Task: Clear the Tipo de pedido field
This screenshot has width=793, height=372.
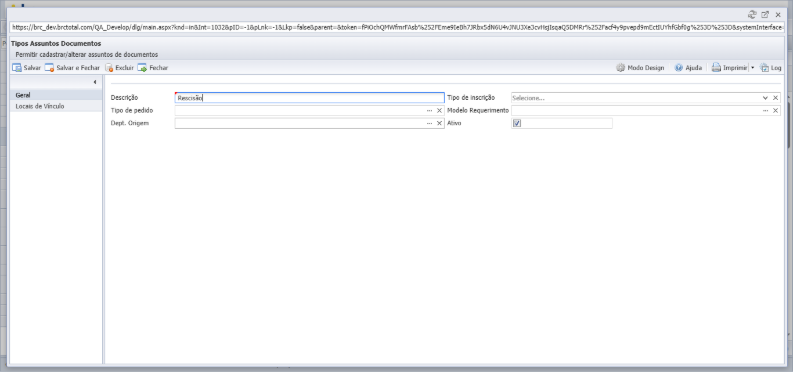Action: click(x=439, y=110)
